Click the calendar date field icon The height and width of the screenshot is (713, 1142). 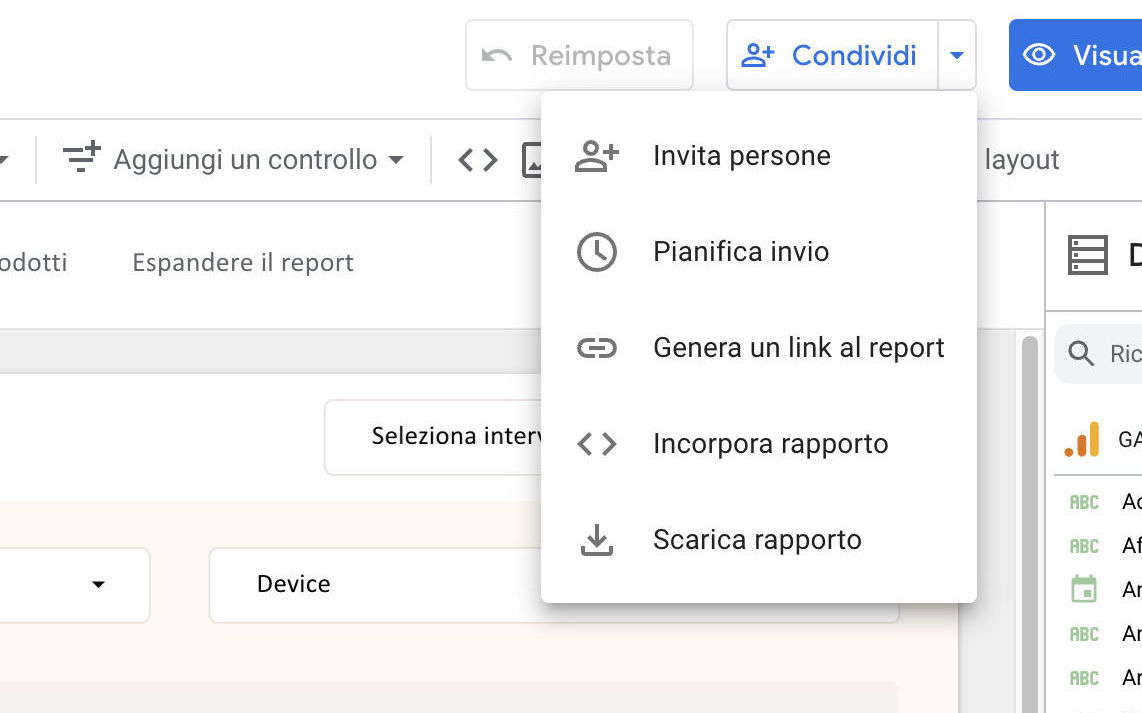point(1084,588)
